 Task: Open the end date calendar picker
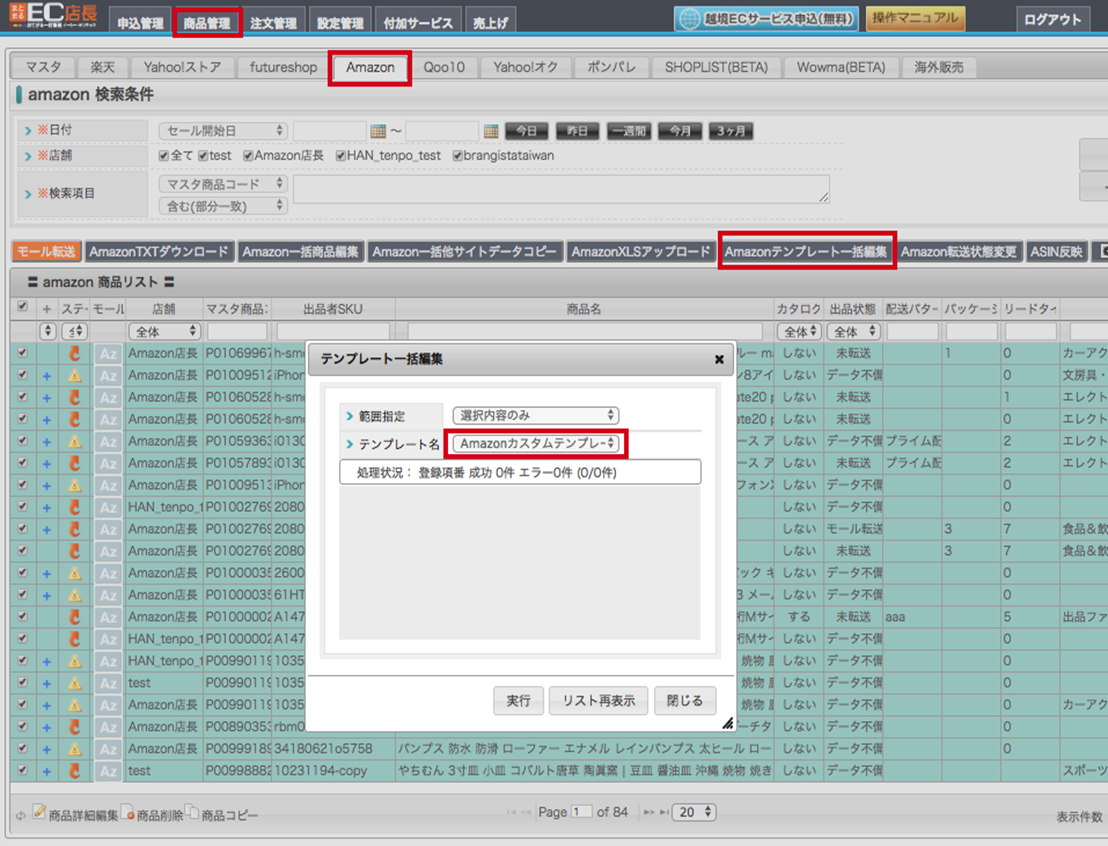(491, 131)
